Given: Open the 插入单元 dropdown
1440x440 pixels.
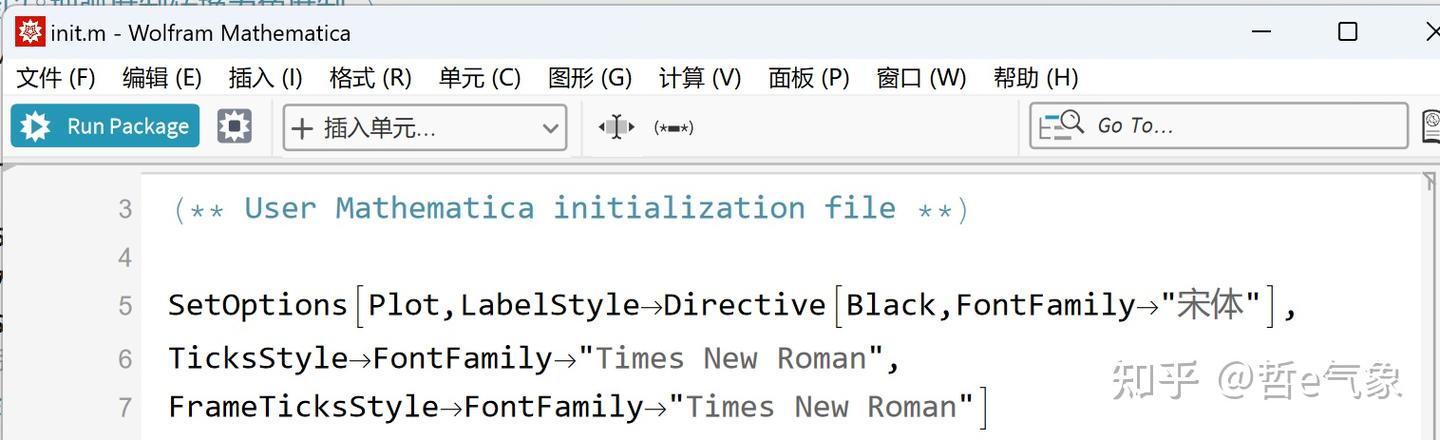Looking at the screenshot, I should click(424, 128).
